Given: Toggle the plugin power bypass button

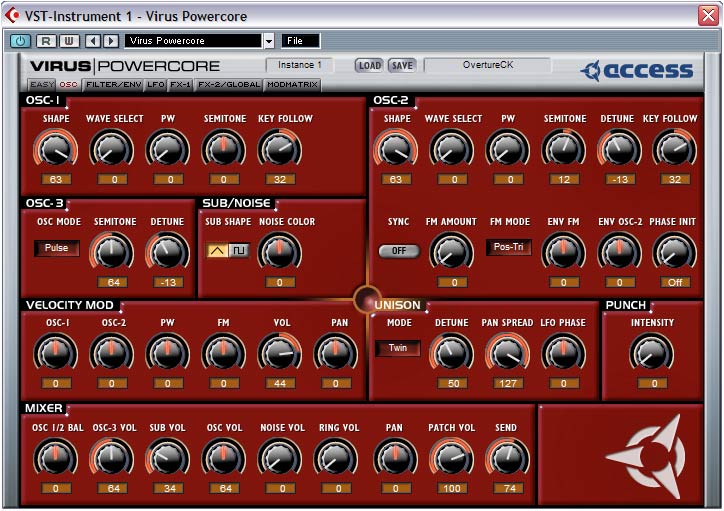Looking at the screenshot, I should pyautogui.click(x=20, y=41).
